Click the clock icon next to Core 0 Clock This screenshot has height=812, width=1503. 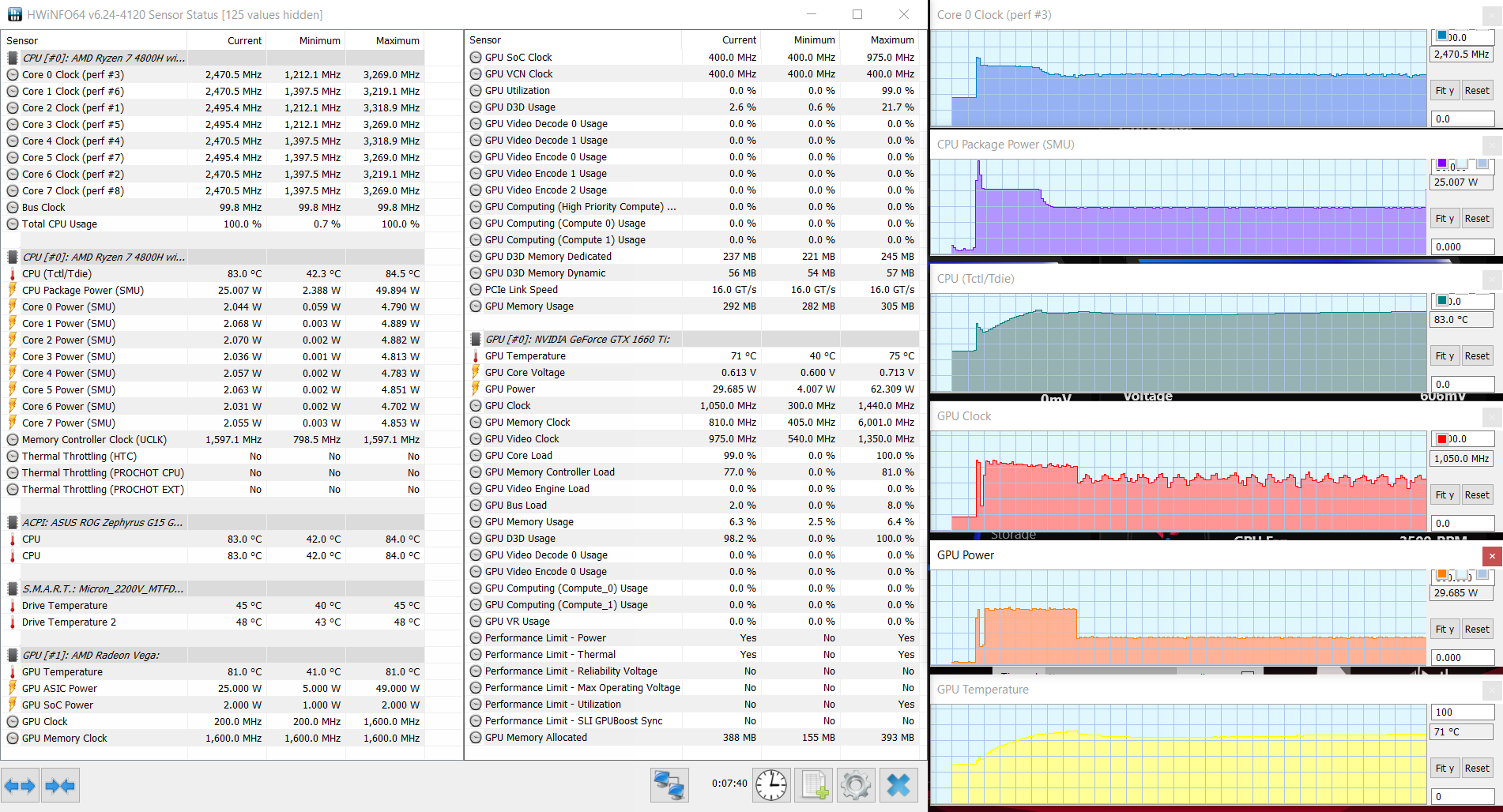pyautogui.click(x=13, y=74)
